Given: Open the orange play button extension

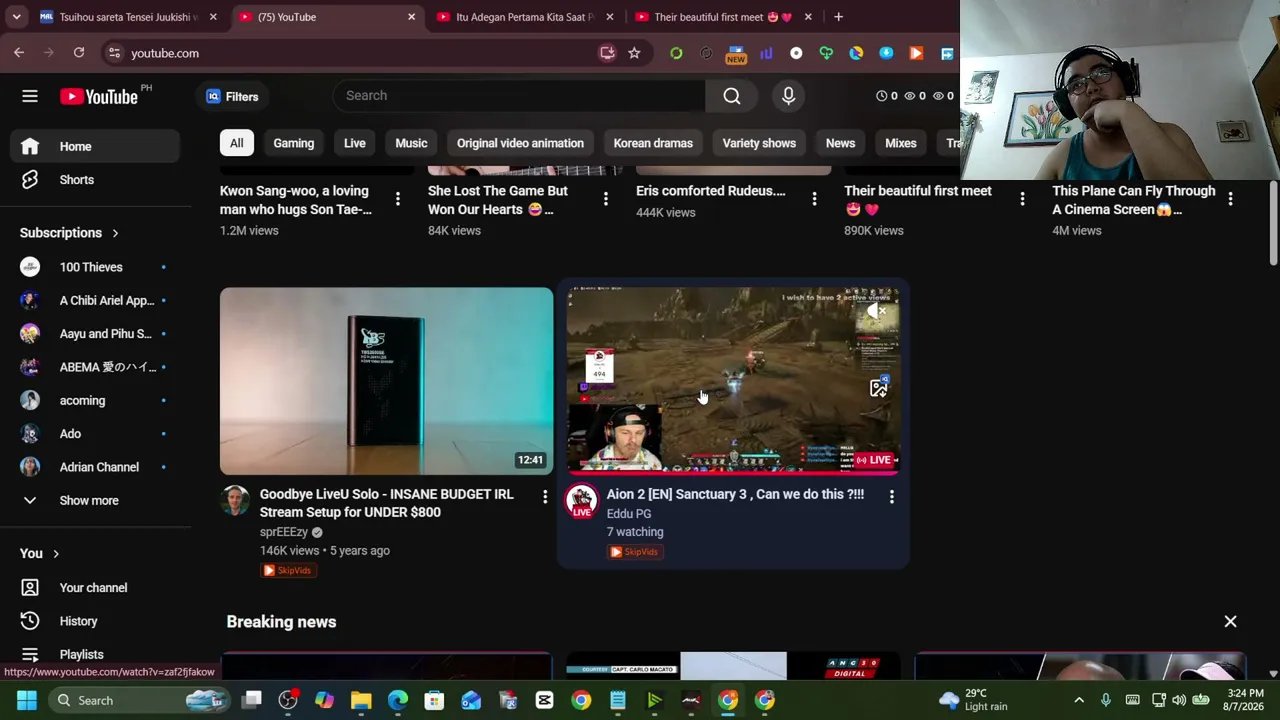Looking at the screenshot, I should pyautogui.click(x=916, y=53).
